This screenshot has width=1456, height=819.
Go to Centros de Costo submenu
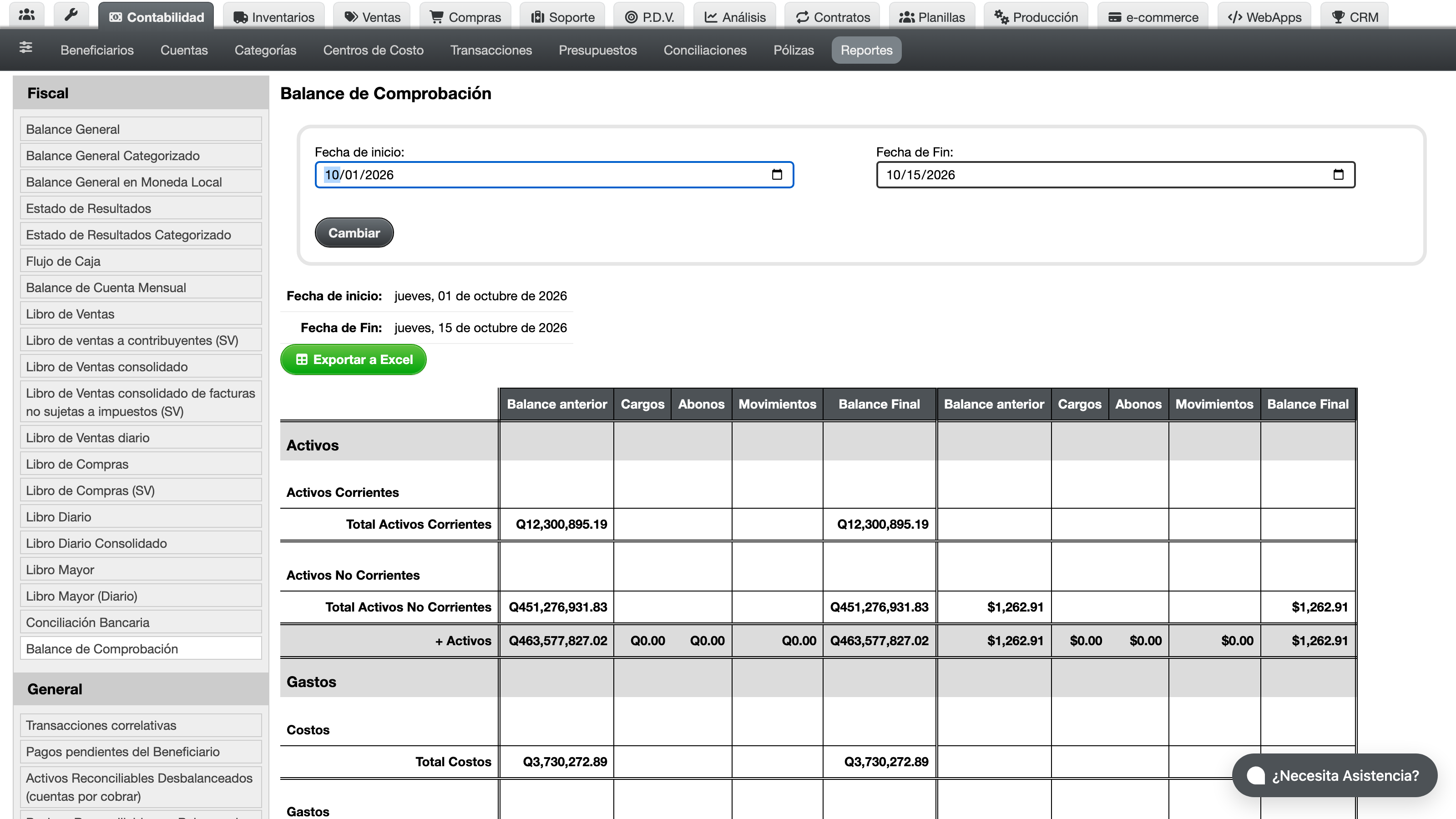coord(373,50)
